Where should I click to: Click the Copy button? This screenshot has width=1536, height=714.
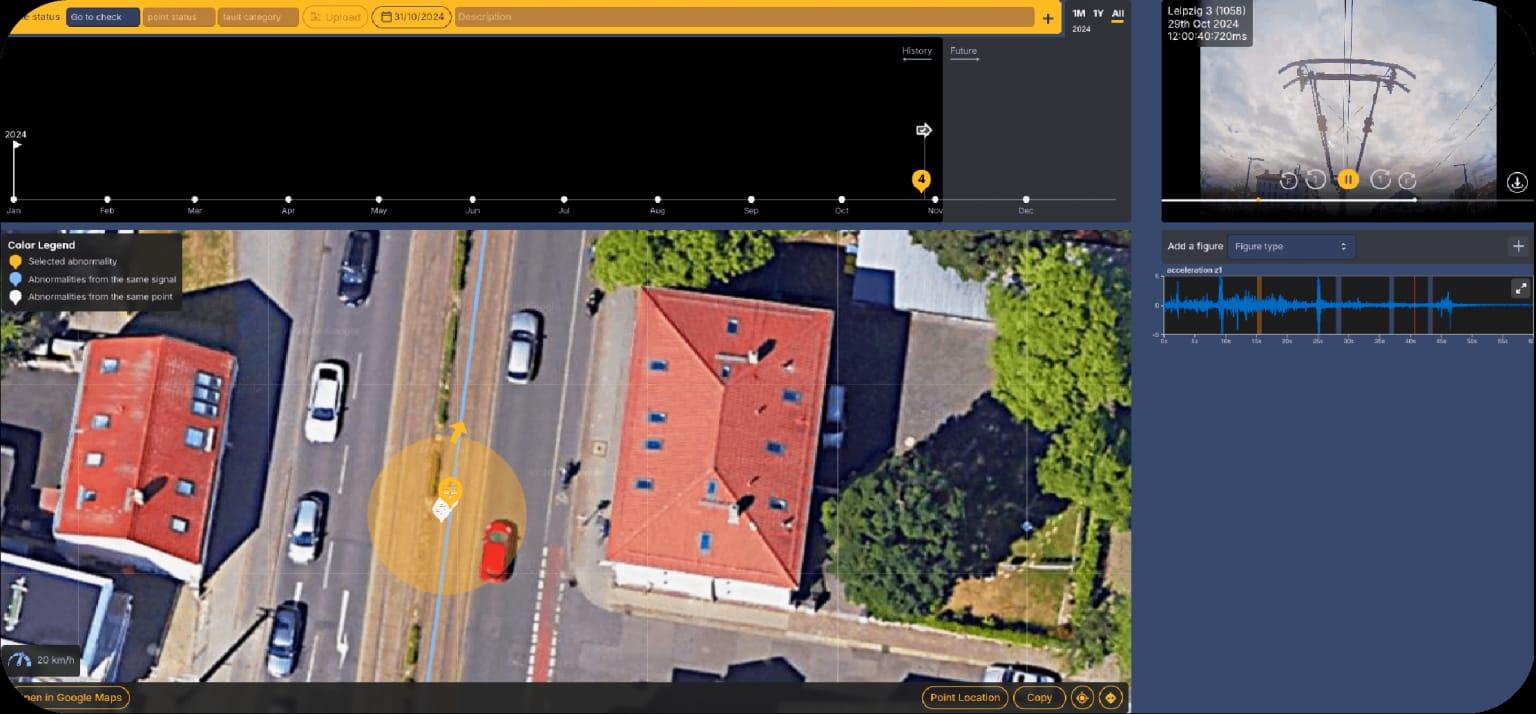(x=1039, y=697)
